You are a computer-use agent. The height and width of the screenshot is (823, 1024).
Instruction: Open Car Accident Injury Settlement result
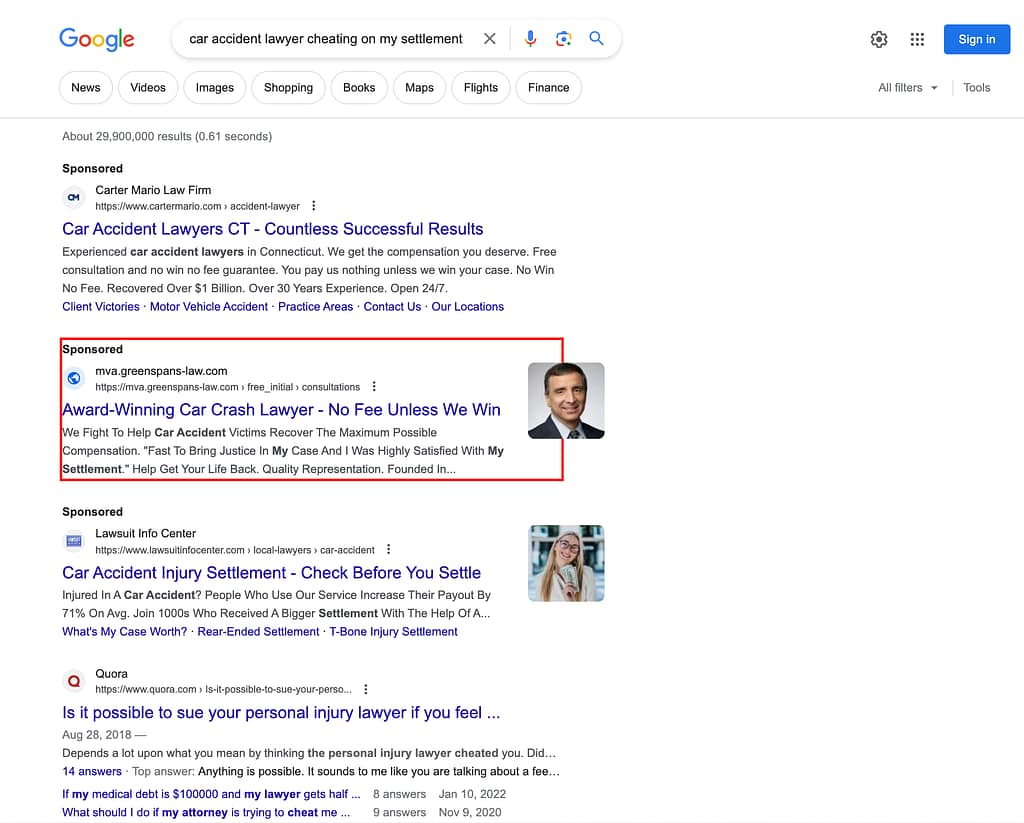pyautogui.click(x=271, y=573)
